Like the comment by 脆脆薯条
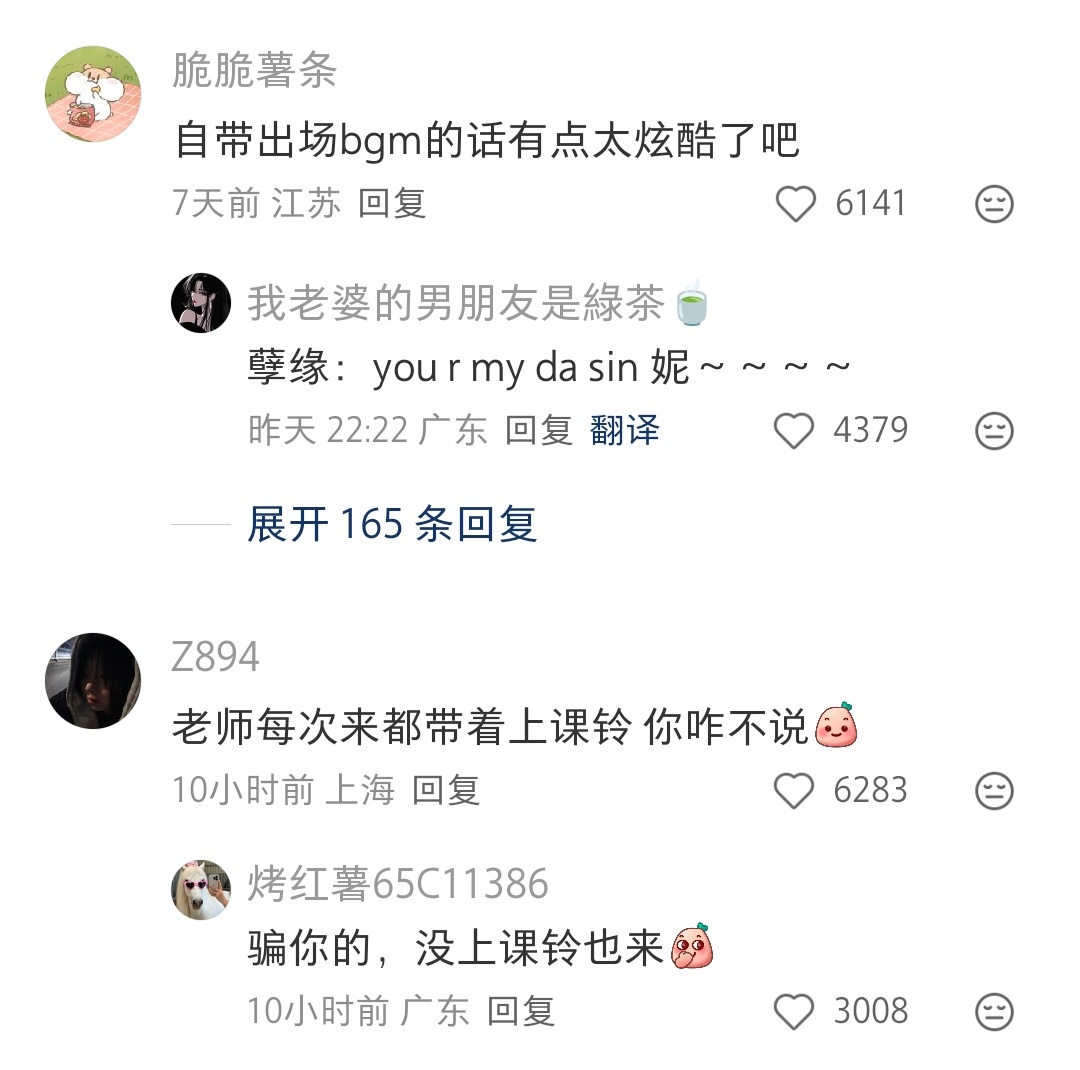This screenshot has height=1070, width=1080. click(796, 204)
